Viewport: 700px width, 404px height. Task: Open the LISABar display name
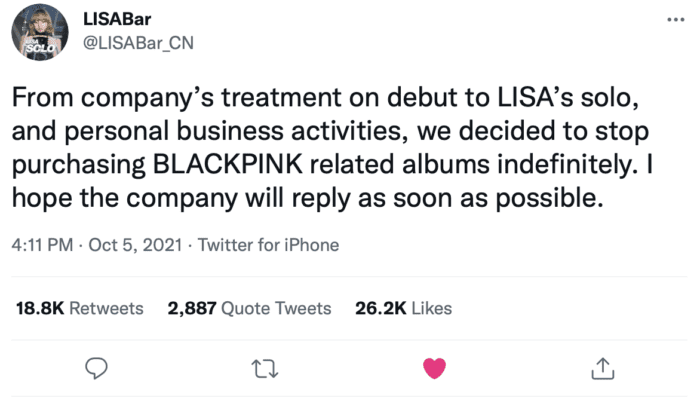tap(117, 19)
